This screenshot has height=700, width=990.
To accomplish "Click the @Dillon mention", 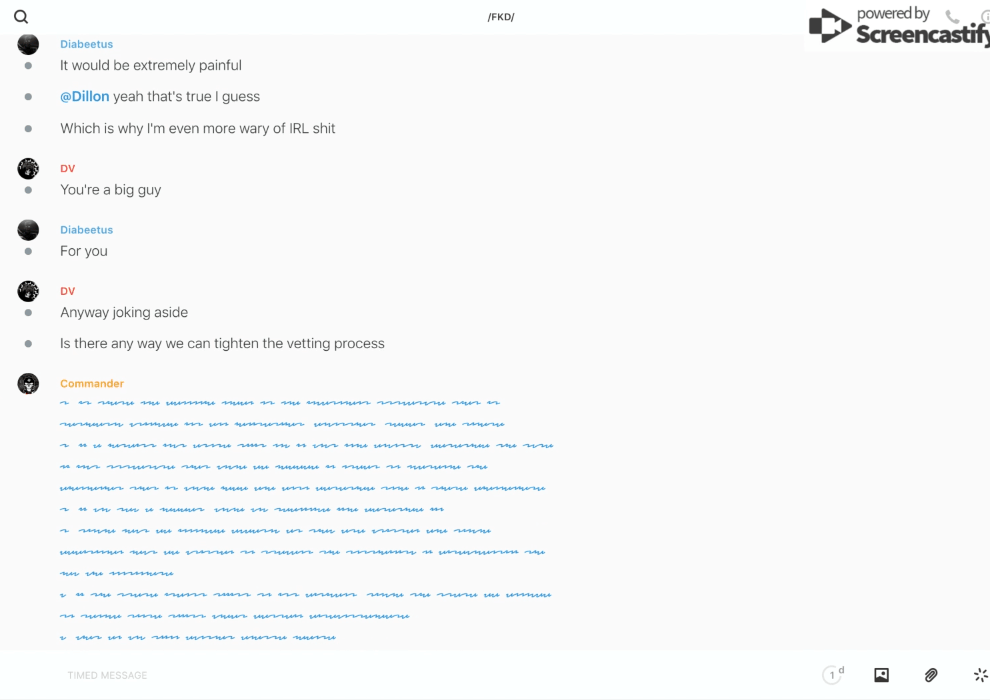I will 85,97.
